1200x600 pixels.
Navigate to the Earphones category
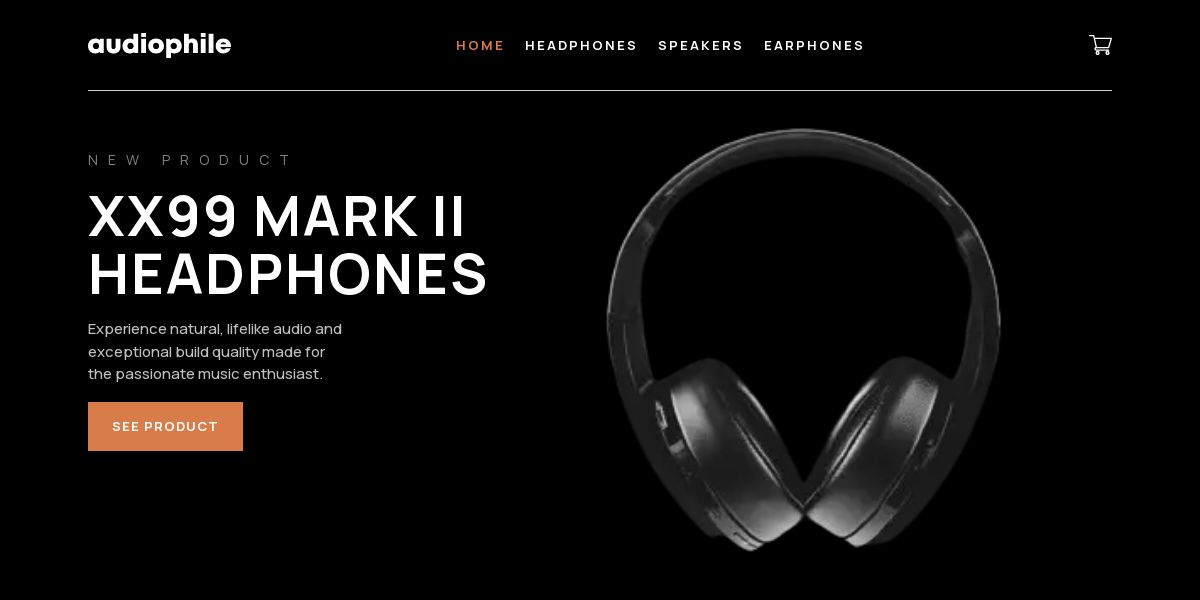814,46
